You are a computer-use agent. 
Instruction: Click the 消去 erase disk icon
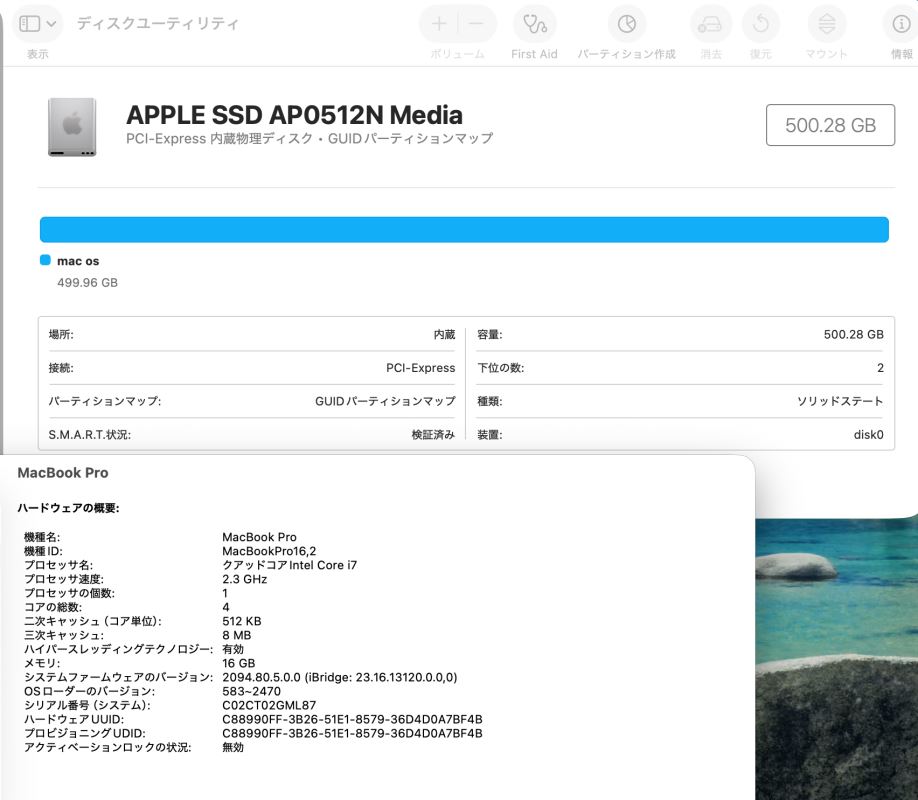click(710, 24)
